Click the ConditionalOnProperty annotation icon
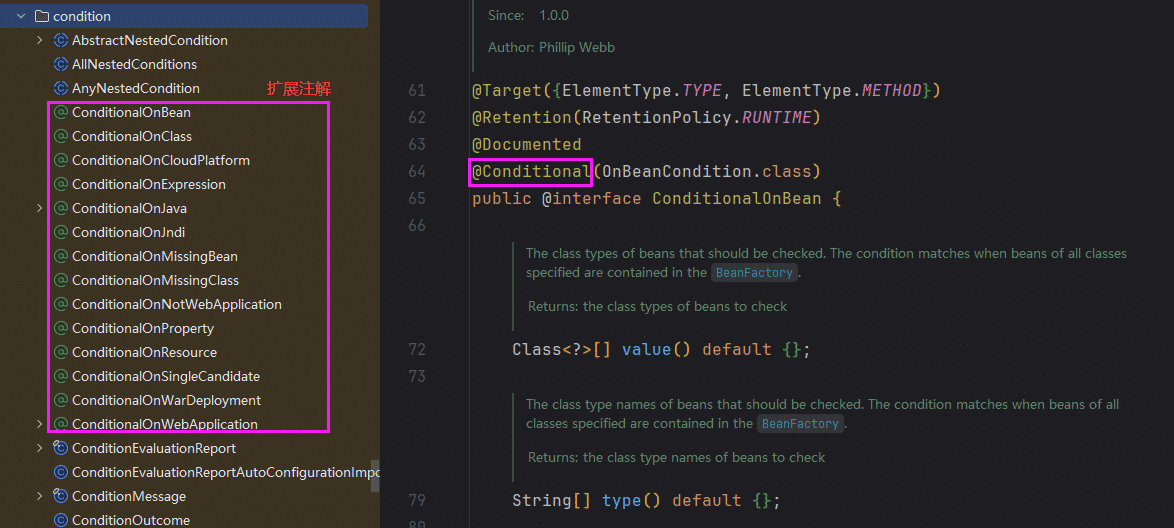The width and height of the screenshot is (1174, 528). coord(61,328)
